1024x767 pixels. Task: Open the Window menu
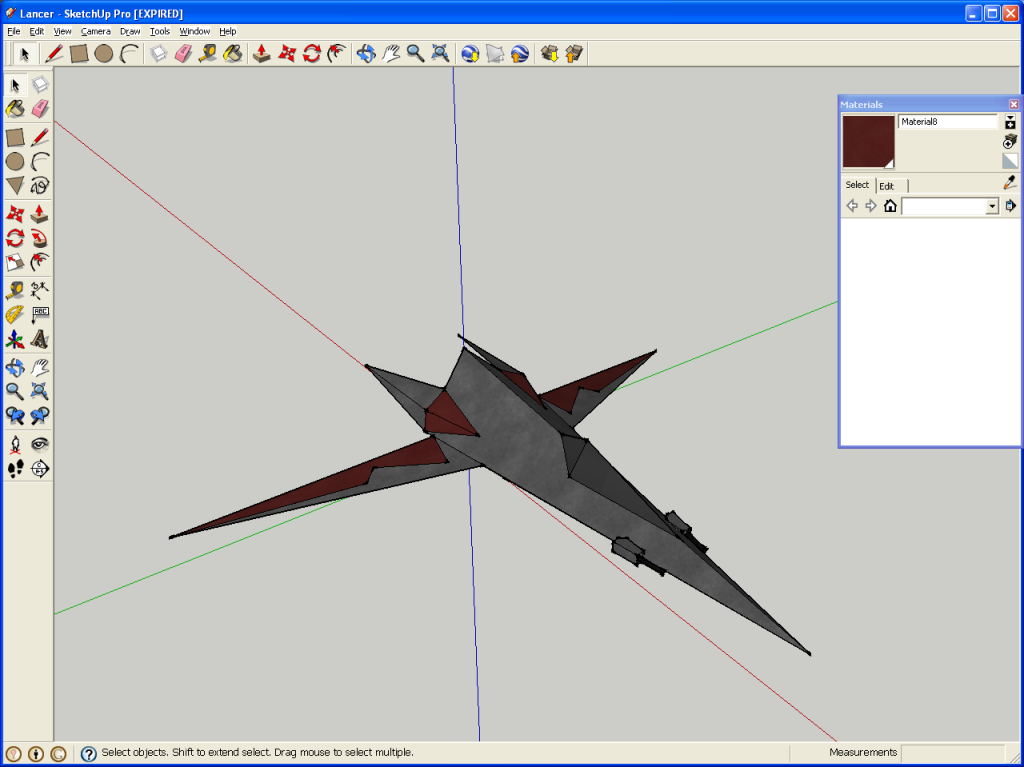click(195, 31)
